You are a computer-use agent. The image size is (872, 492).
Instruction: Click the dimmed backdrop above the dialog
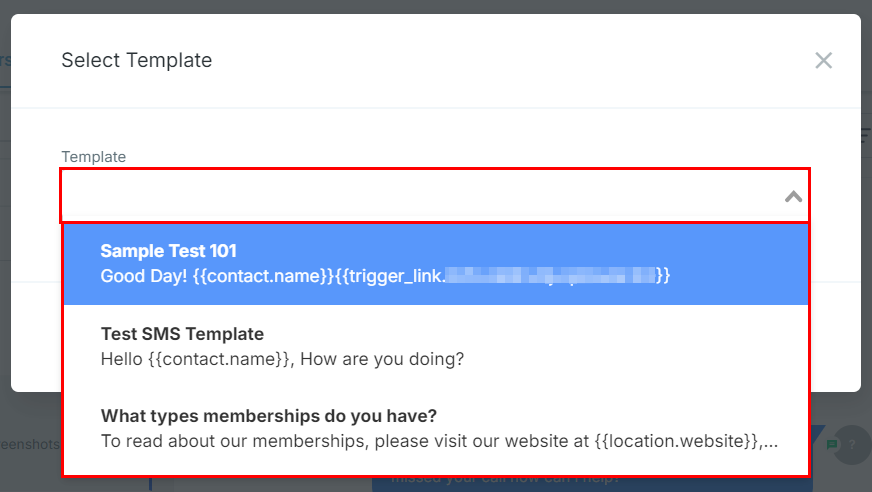[x=436, y=6]
